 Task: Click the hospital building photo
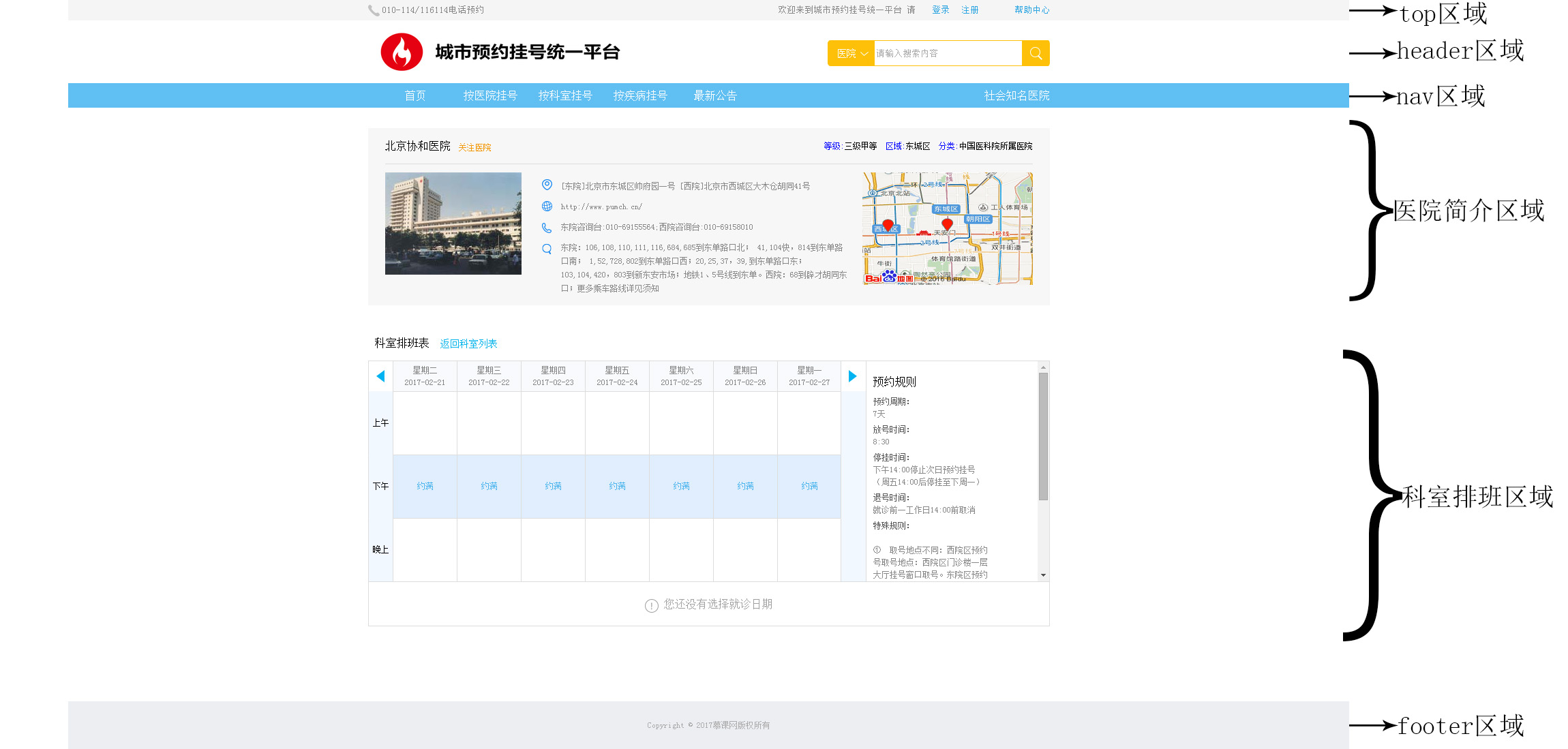point(453,224)
